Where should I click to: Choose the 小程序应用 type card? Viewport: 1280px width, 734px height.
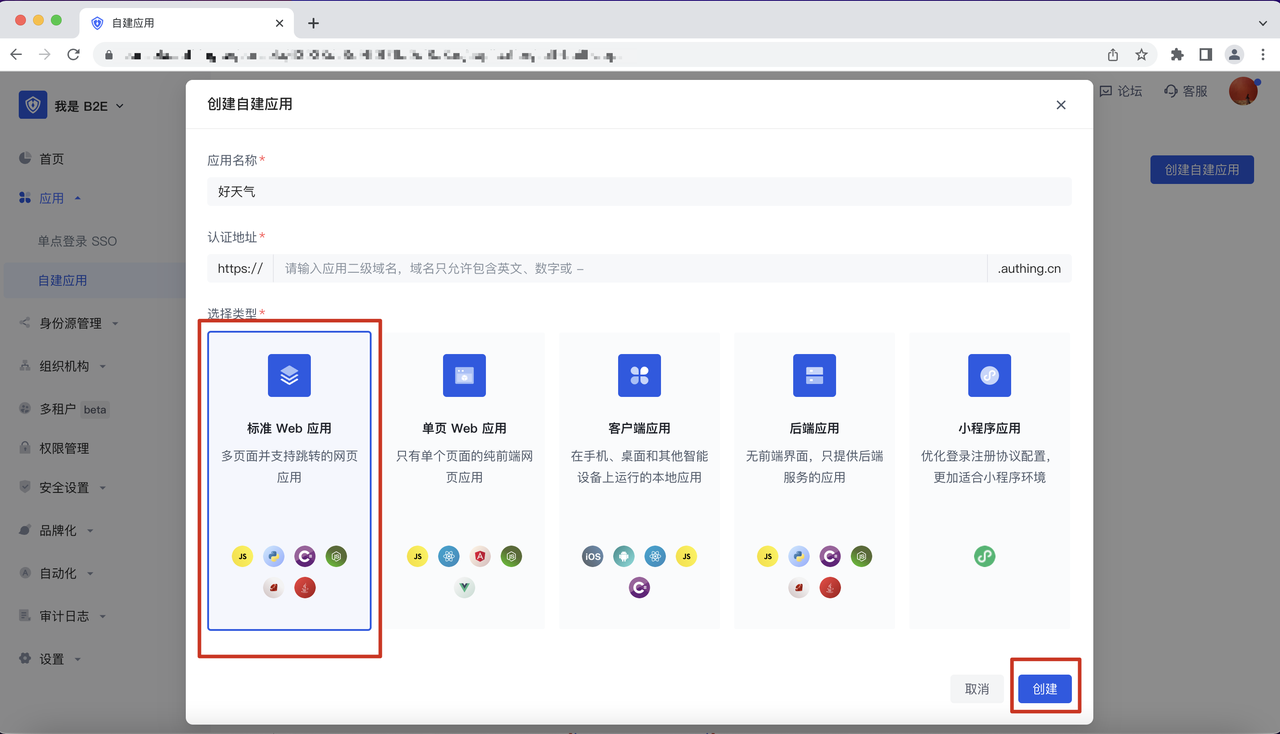pos(989,480)
